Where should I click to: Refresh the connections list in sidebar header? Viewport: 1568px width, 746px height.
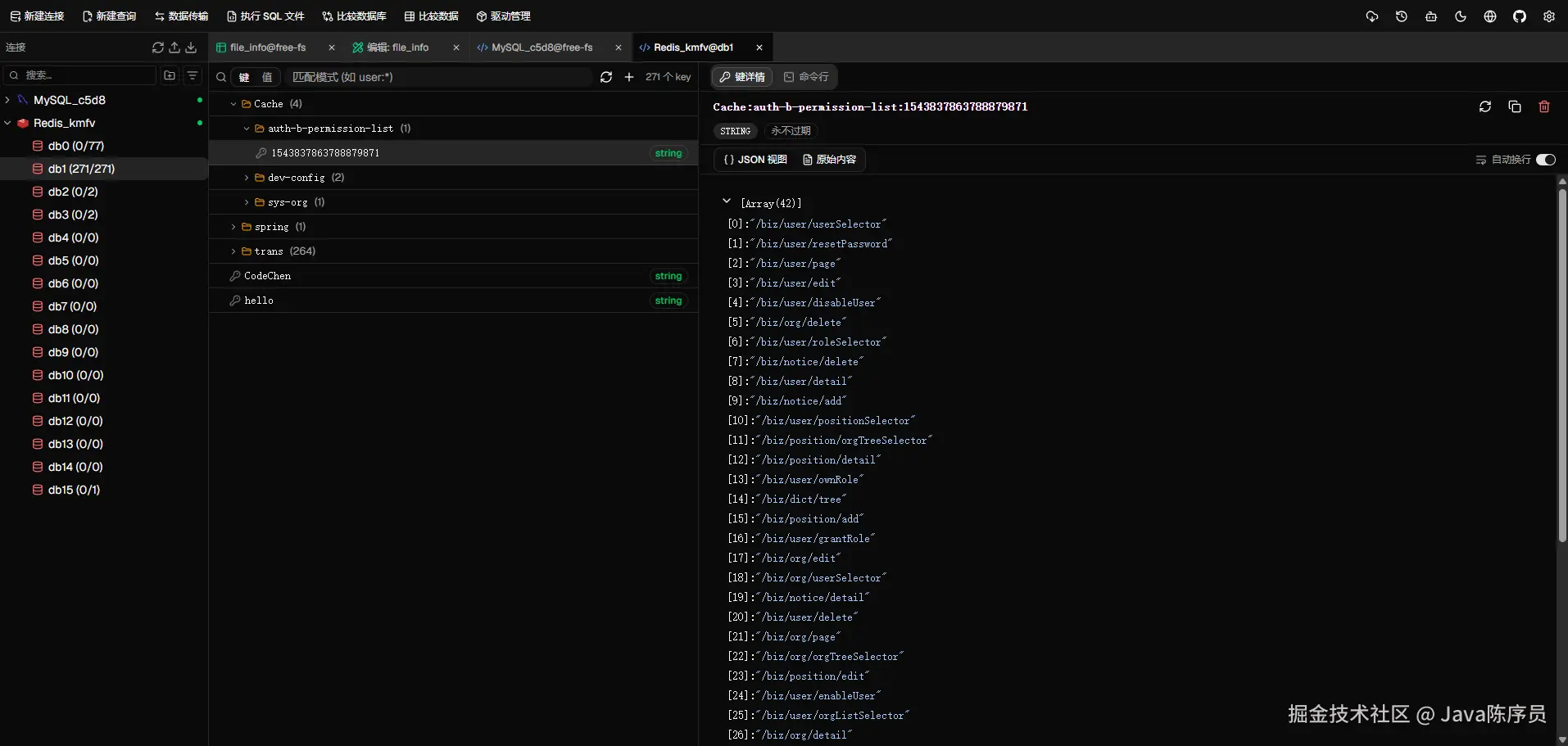[x=158, y=47]
